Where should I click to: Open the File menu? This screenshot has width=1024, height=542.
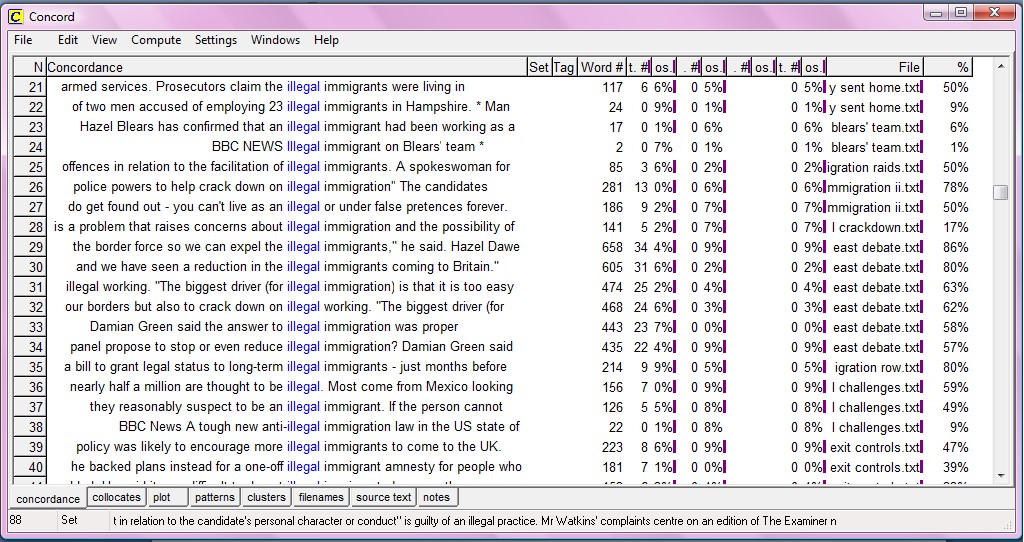pyautogui.click(x=23, y=40)
